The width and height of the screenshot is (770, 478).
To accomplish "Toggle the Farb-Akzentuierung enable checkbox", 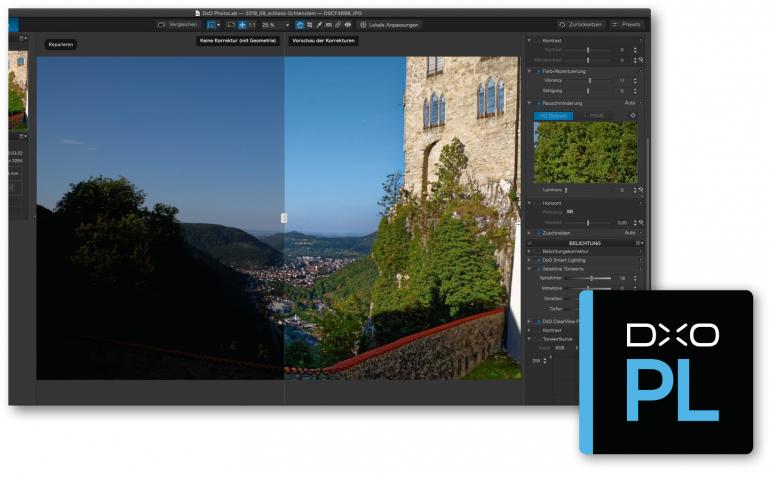I will [x=538, y=72].
